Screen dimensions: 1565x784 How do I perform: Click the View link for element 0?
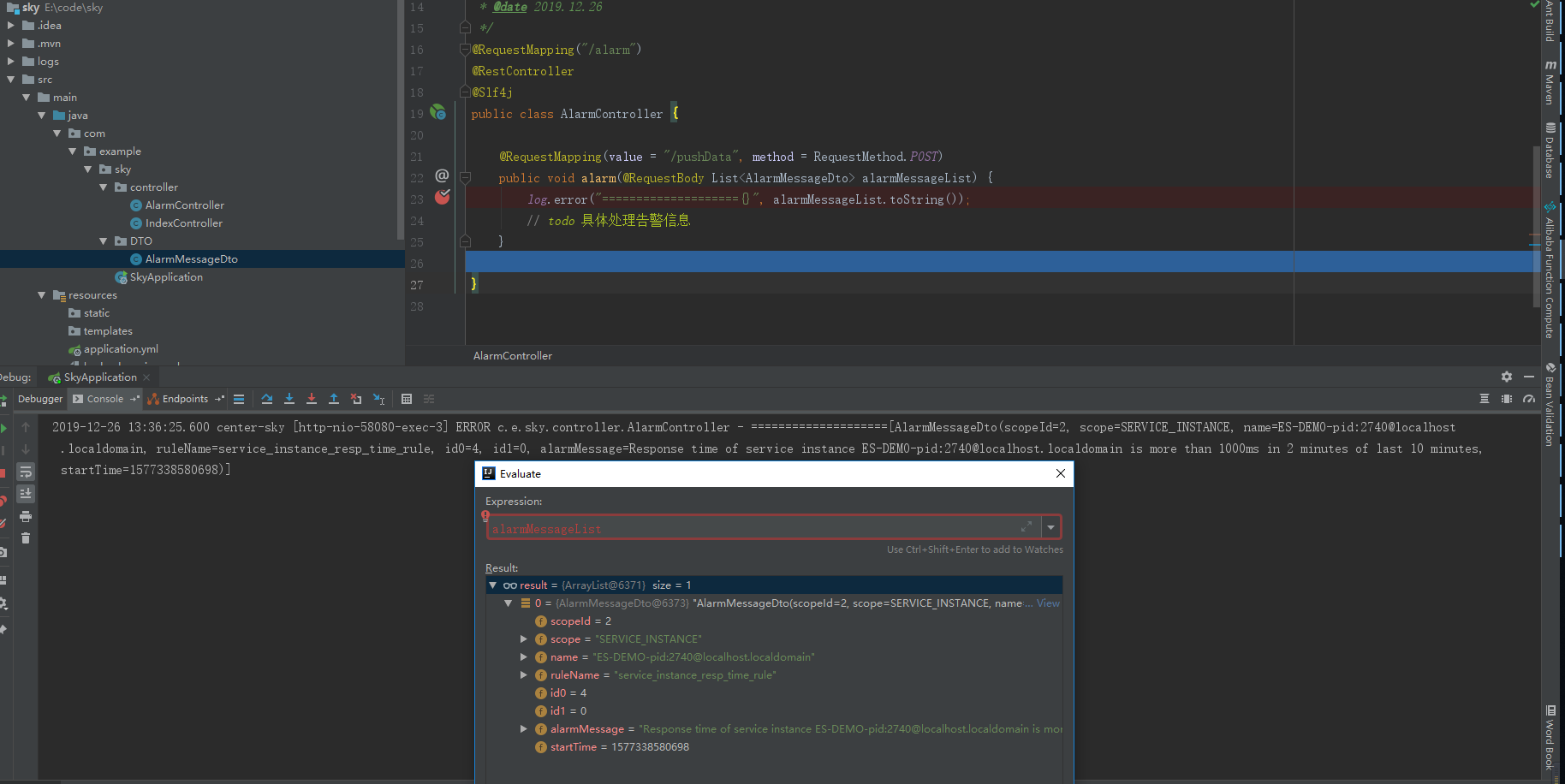[1048, 603]
